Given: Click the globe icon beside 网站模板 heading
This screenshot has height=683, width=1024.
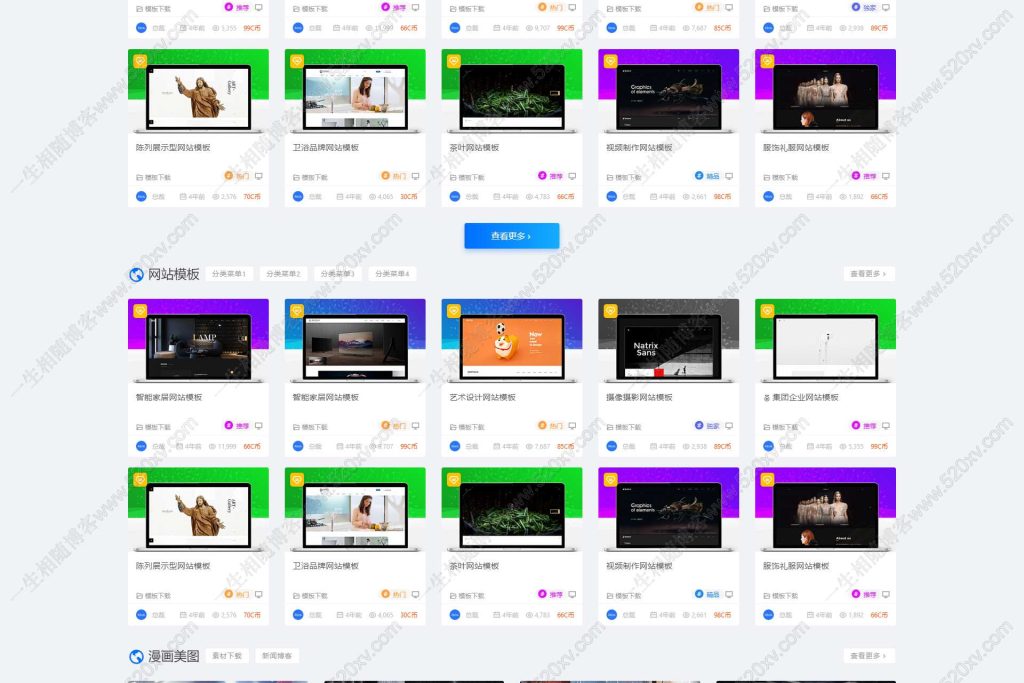Looking at the screenshot, I should (x=134, y=272).
